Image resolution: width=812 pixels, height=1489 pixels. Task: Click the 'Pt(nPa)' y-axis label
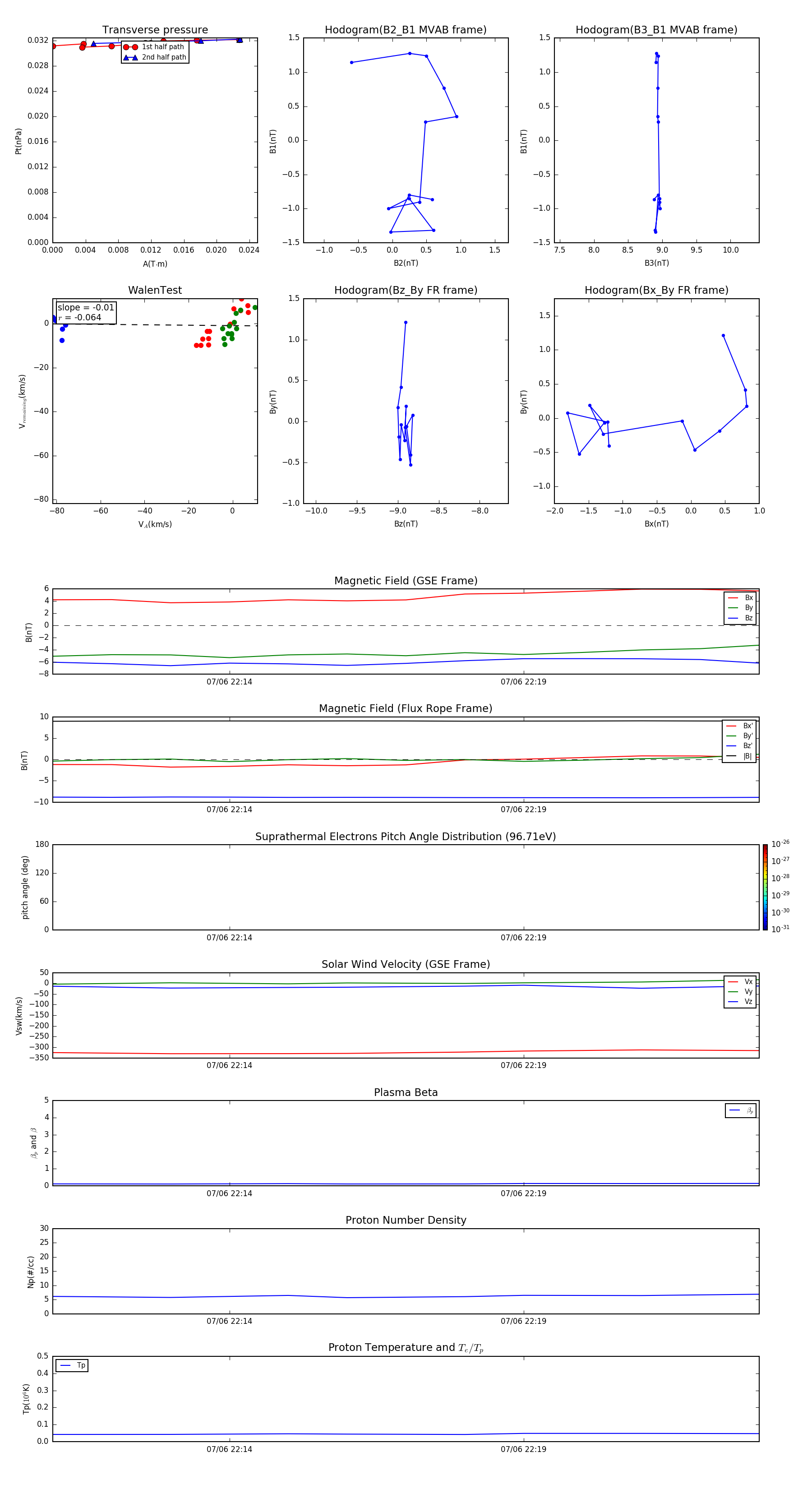pos(18,140)
